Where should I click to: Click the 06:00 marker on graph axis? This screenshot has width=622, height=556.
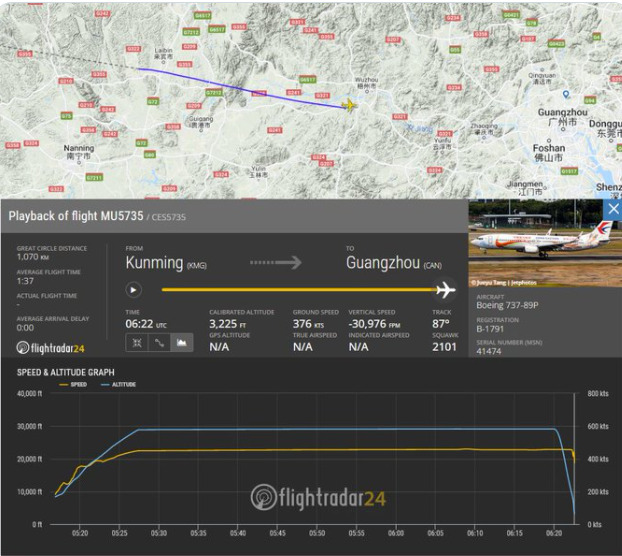click(x=396, y=533)
